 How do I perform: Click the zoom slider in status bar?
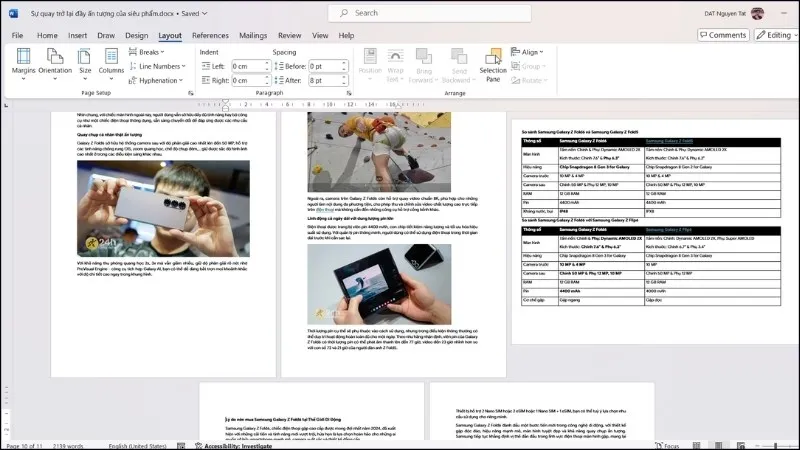[776, 446]
